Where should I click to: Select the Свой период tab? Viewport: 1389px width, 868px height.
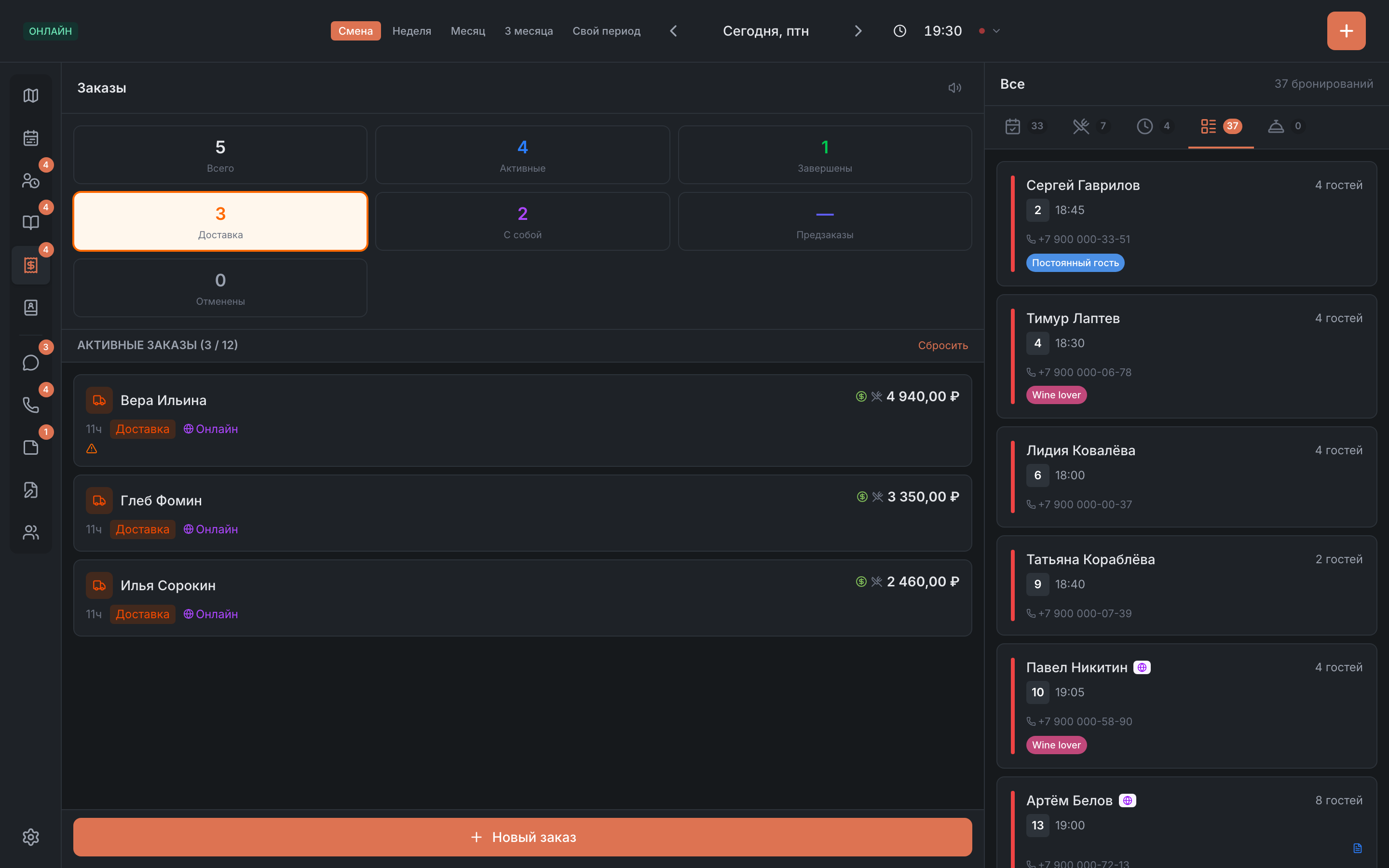coord(606,31)
